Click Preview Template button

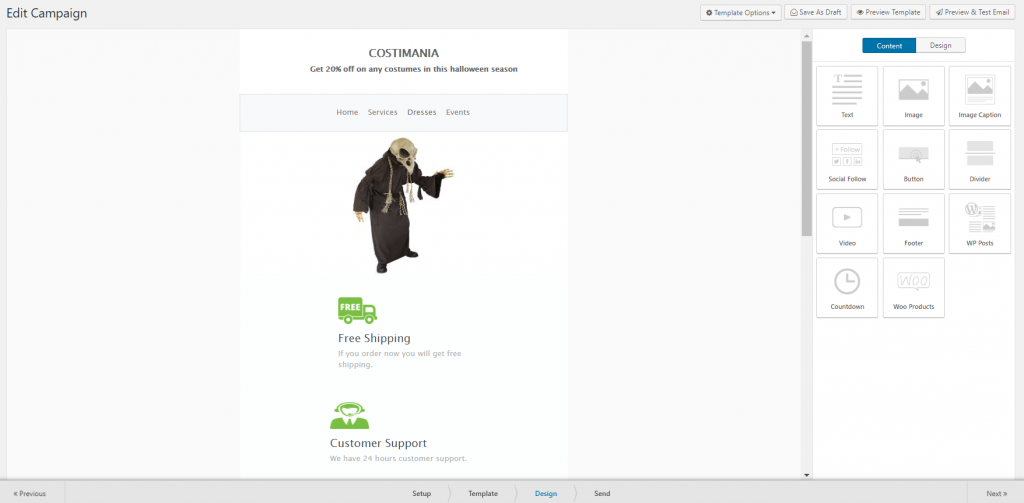coord(888,12)
